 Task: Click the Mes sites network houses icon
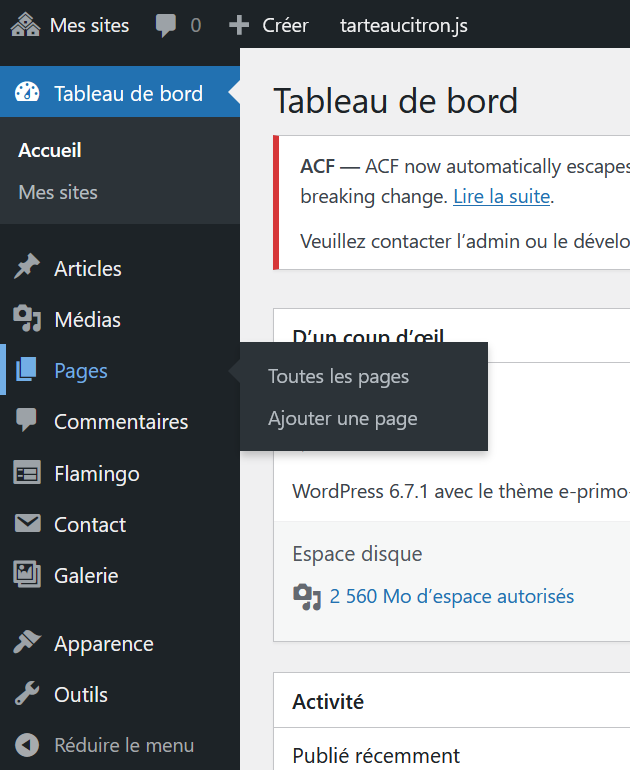(26, 25)
